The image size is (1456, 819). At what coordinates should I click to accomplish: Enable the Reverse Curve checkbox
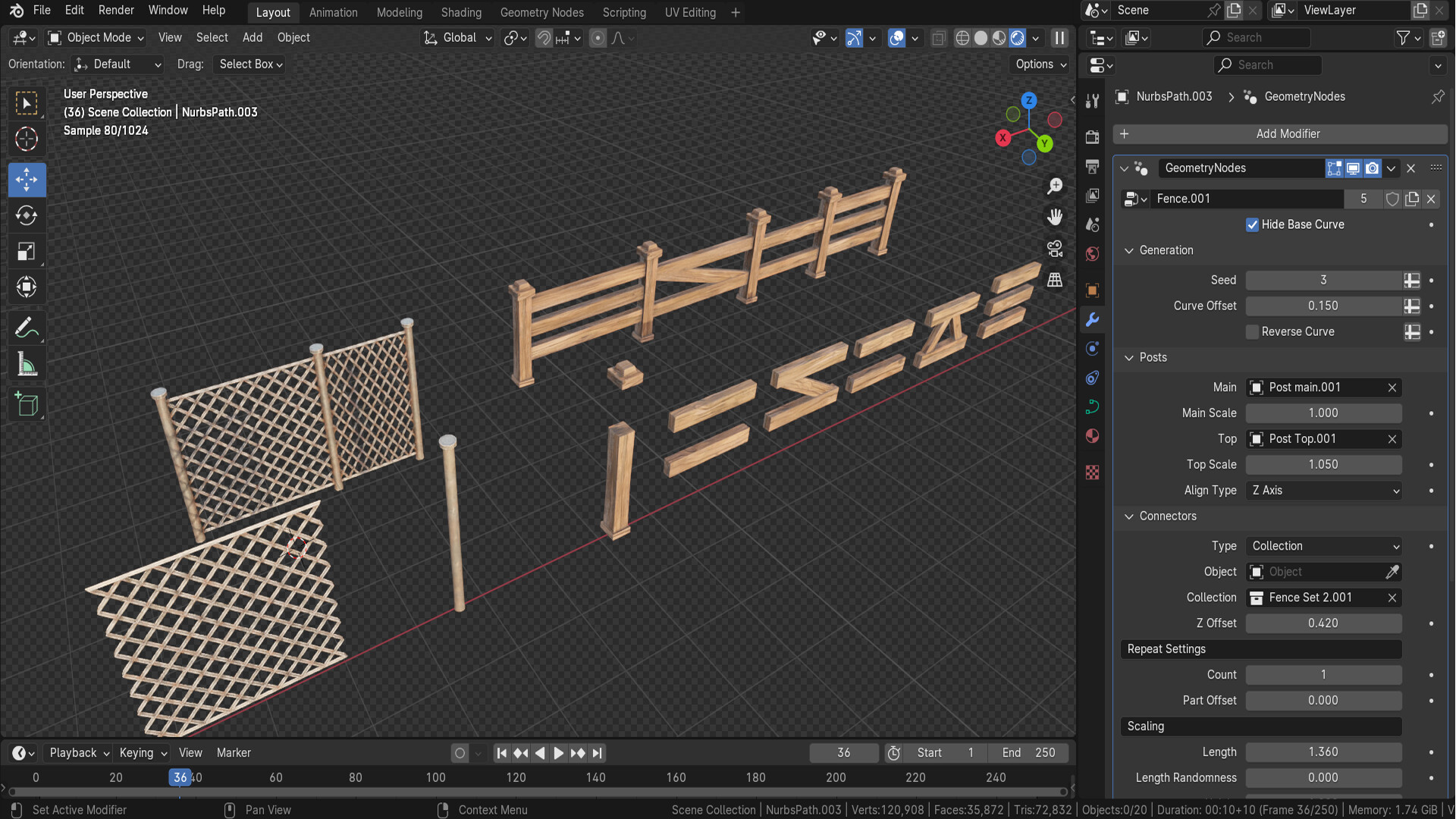[1252, 331]
